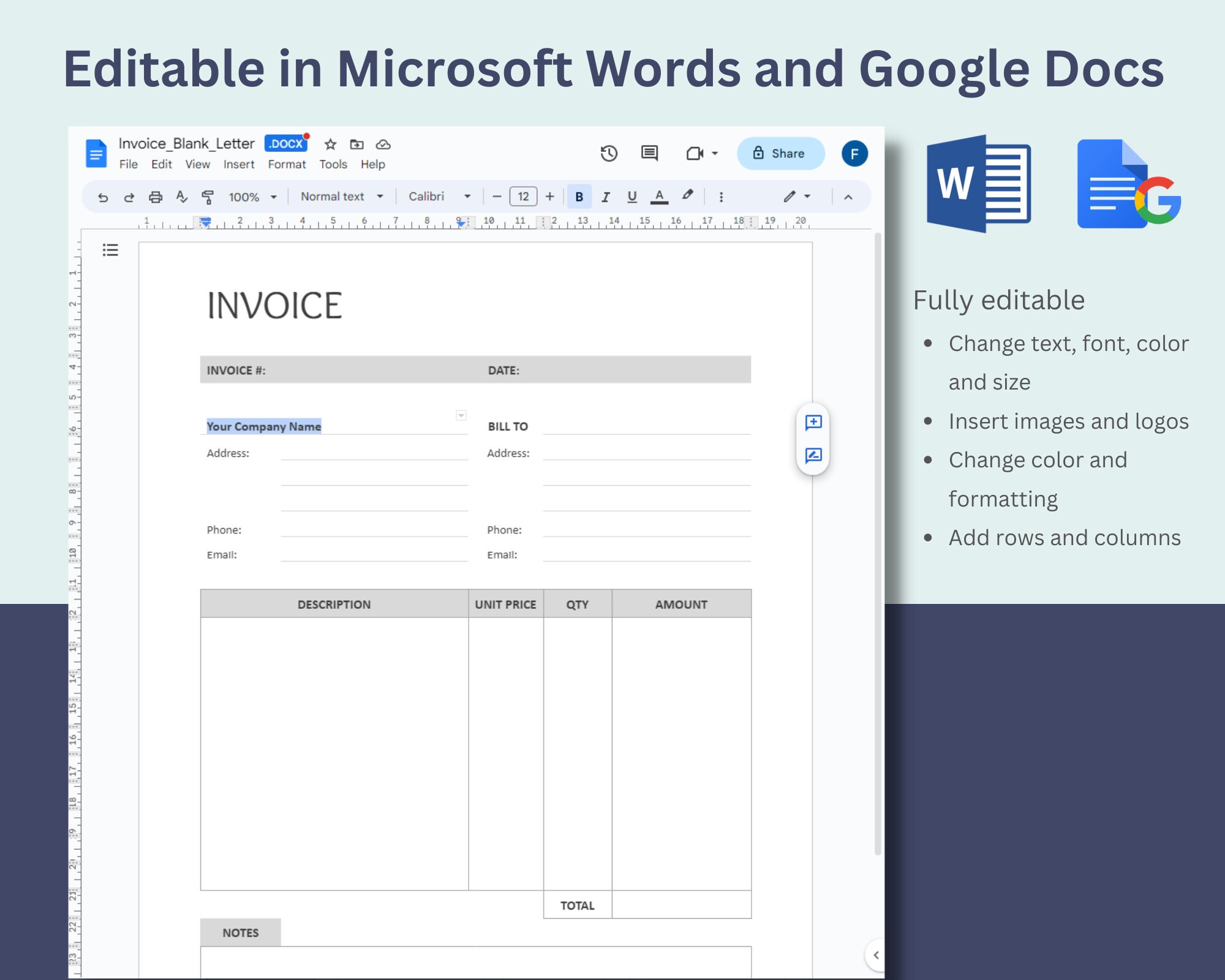Open the highlight color pen tool
Image resolution: width=1225 pixels, height=980 pixels.
[687, 196]
